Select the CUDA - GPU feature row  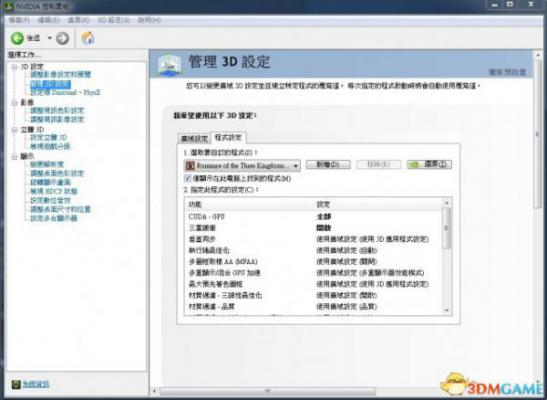(x=313, y=217)
